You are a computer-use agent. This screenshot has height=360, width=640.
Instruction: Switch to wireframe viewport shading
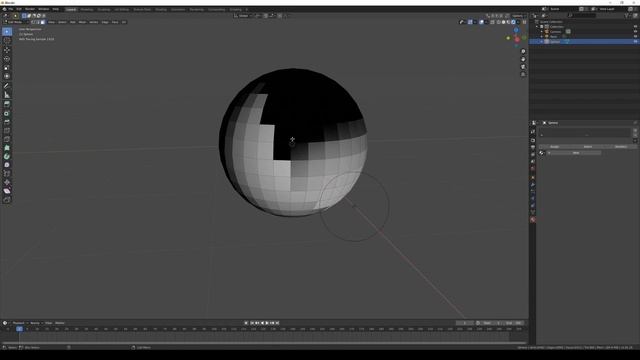tap(499, 22)
